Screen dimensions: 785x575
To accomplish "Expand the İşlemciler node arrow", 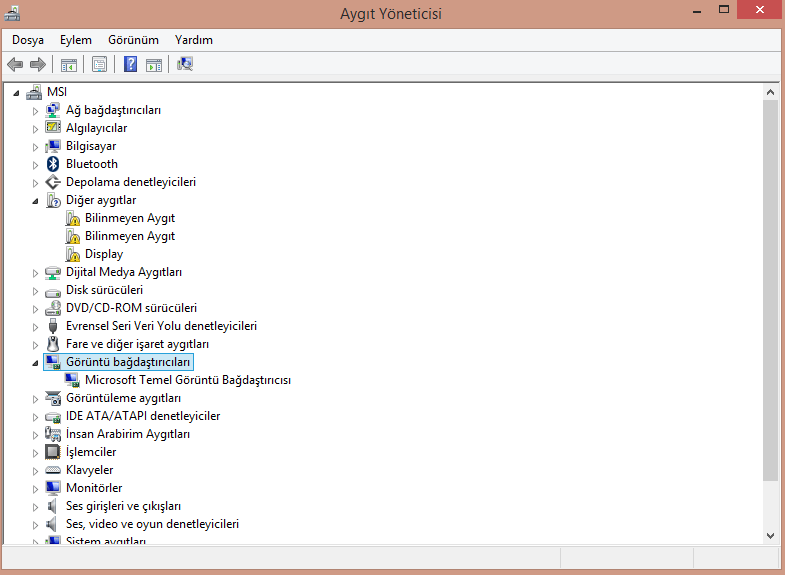I will (x=35, y=453).
